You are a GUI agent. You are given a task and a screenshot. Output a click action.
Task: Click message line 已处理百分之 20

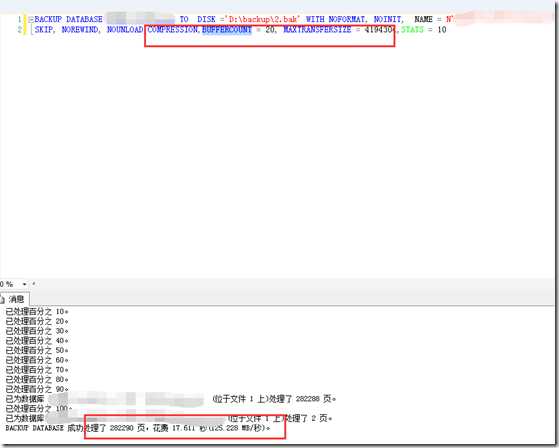(x=37, y=321)
